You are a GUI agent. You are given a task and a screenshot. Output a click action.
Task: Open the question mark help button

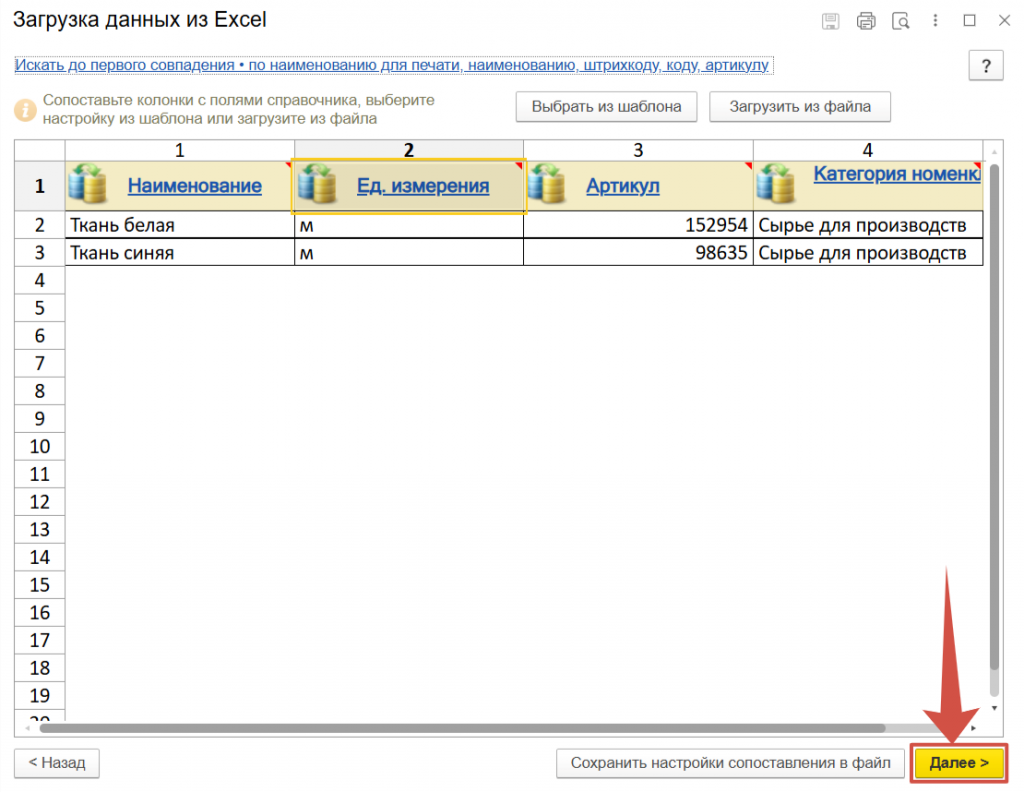(x=986, y=67)
